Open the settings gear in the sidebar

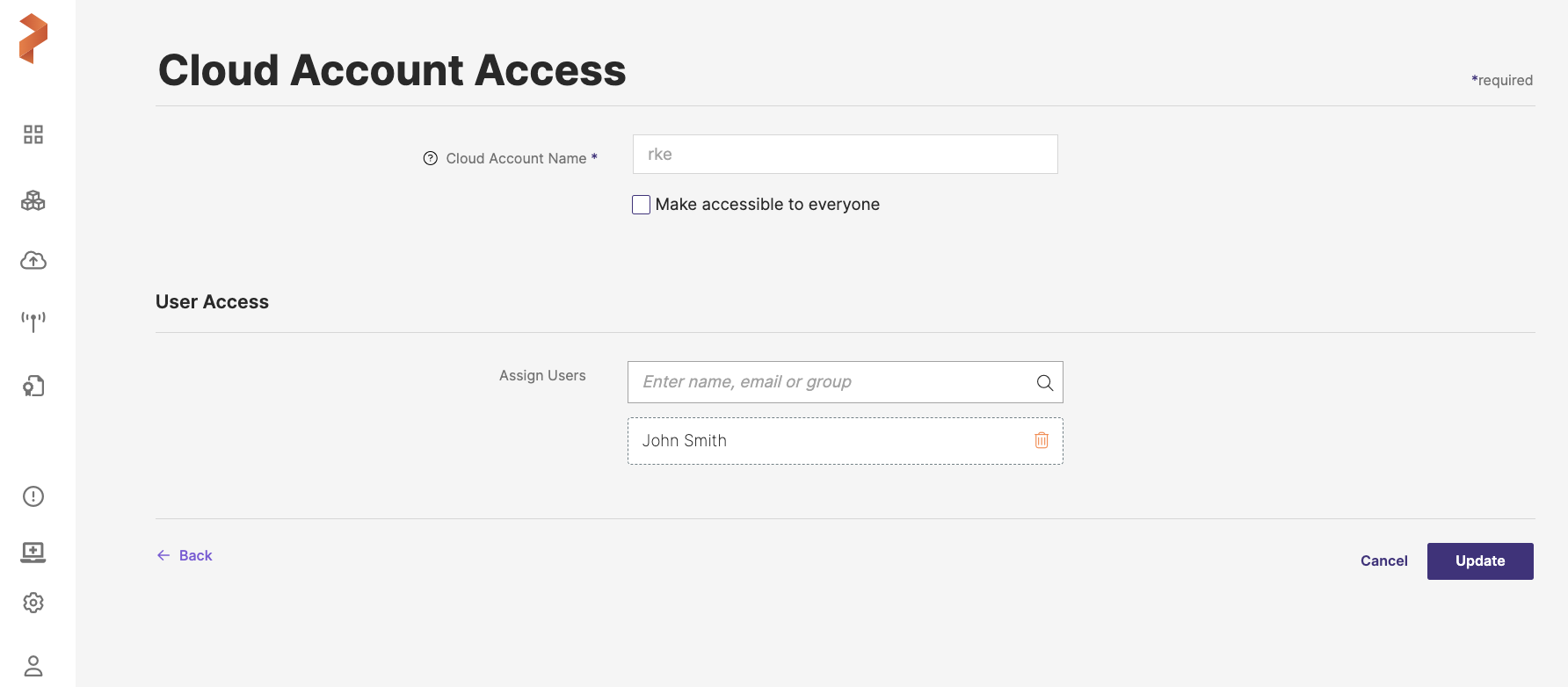click(33, 603)
